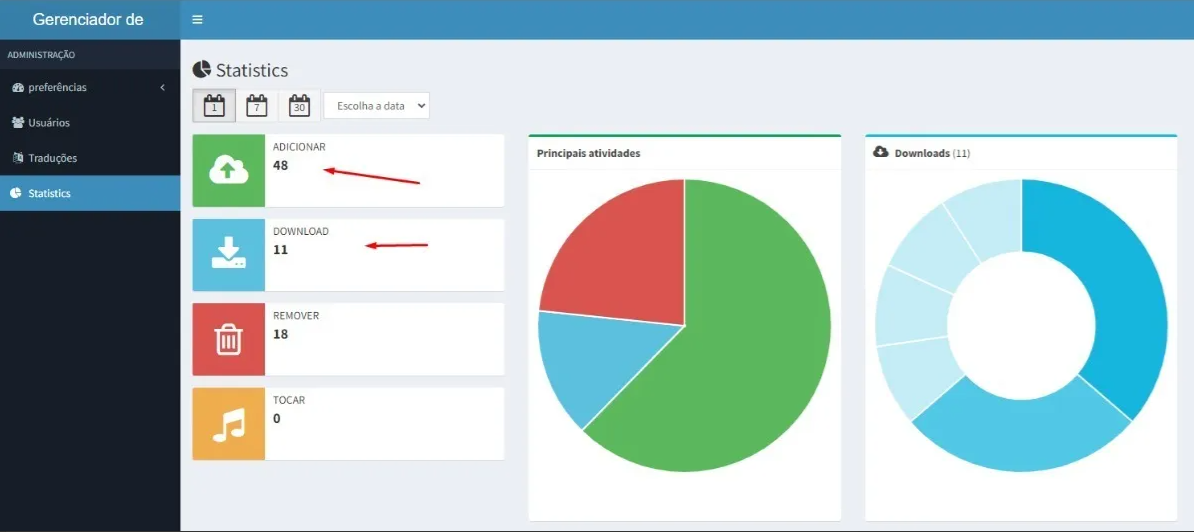Click the 'Gerenciador de' header title
This screenshot has width=1194, height=532.
[88, 20]
